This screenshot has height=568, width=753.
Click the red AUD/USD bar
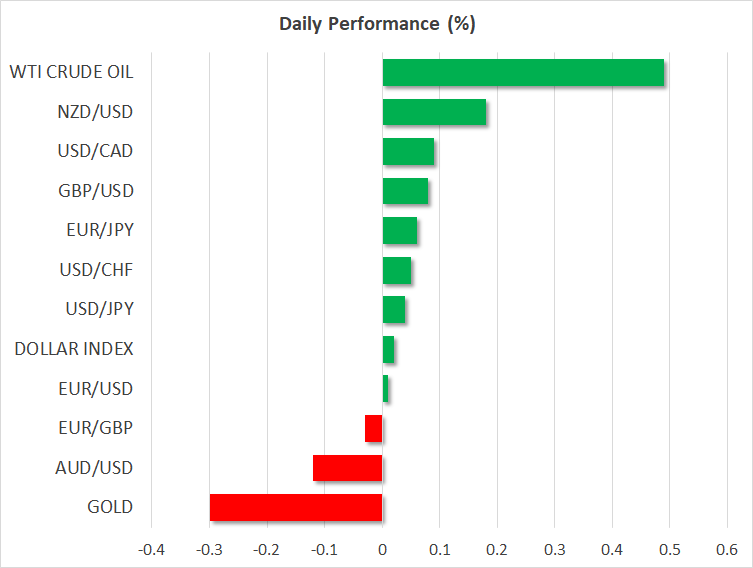coord(348,468)
